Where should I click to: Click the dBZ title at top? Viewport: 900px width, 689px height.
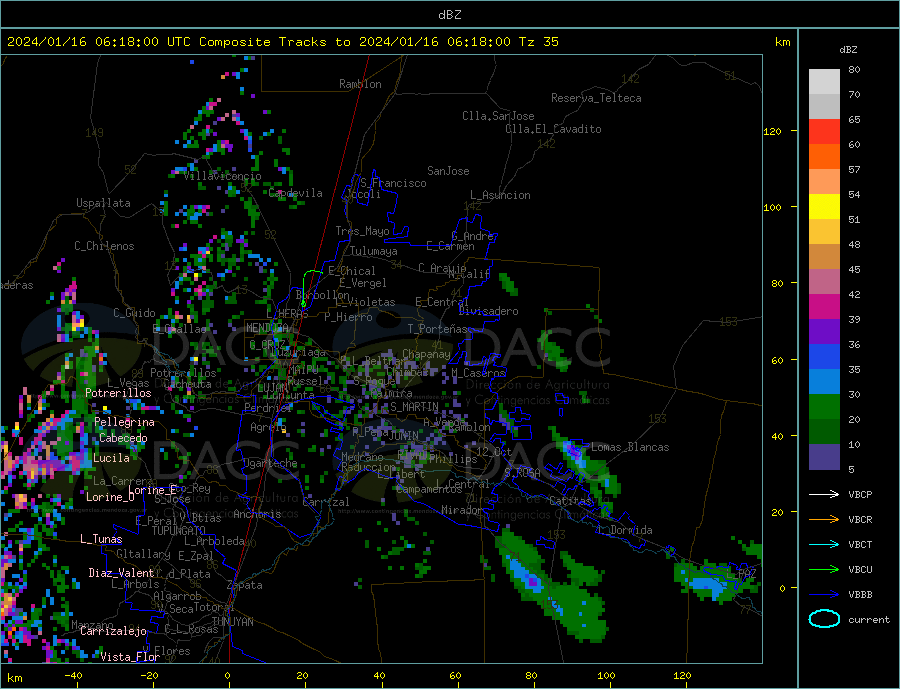tap(449, 15)
